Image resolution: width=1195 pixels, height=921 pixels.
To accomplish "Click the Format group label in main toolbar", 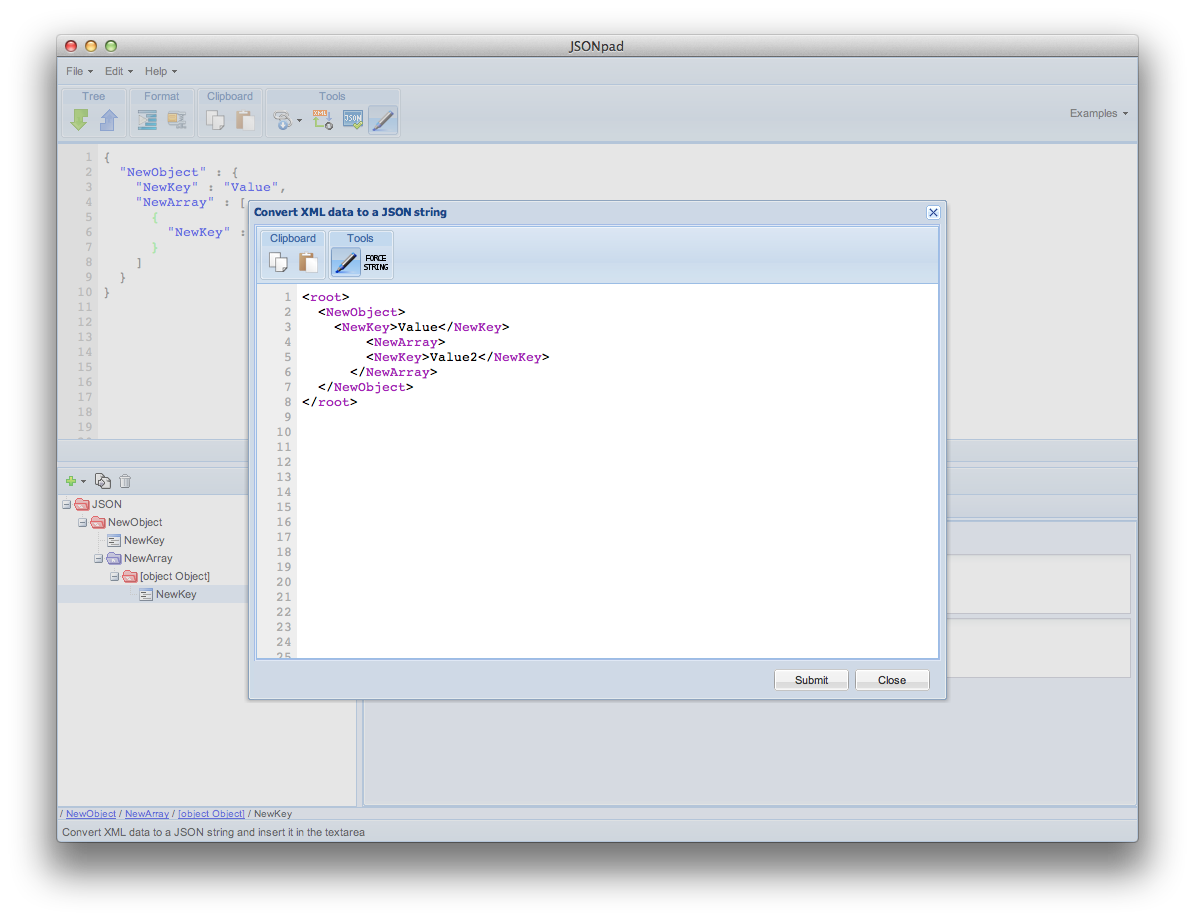I will (x=162, y=96).
